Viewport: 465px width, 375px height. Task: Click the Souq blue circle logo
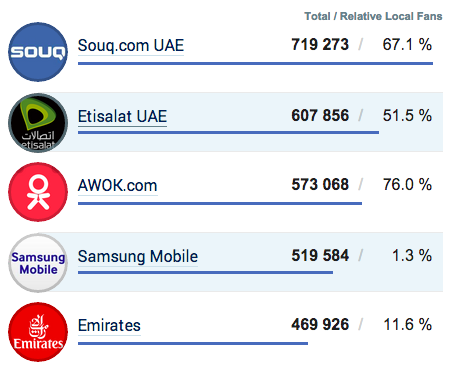click(38, 52)
